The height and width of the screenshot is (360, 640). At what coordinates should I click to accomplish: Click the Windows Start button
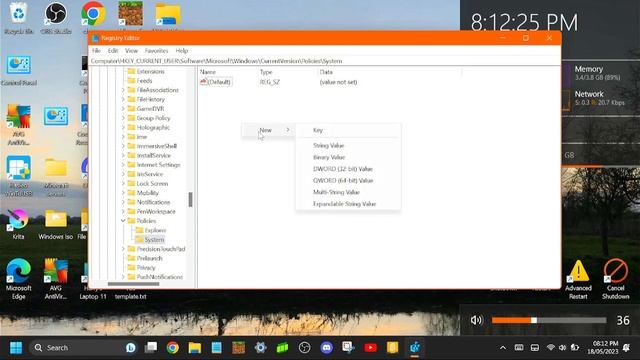point(16,348)
